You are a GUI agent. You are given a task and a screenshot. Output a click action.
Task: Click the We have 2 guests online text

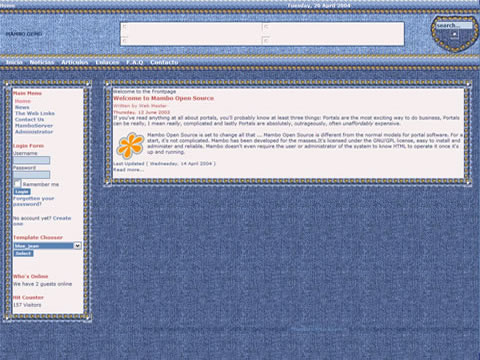42,284
